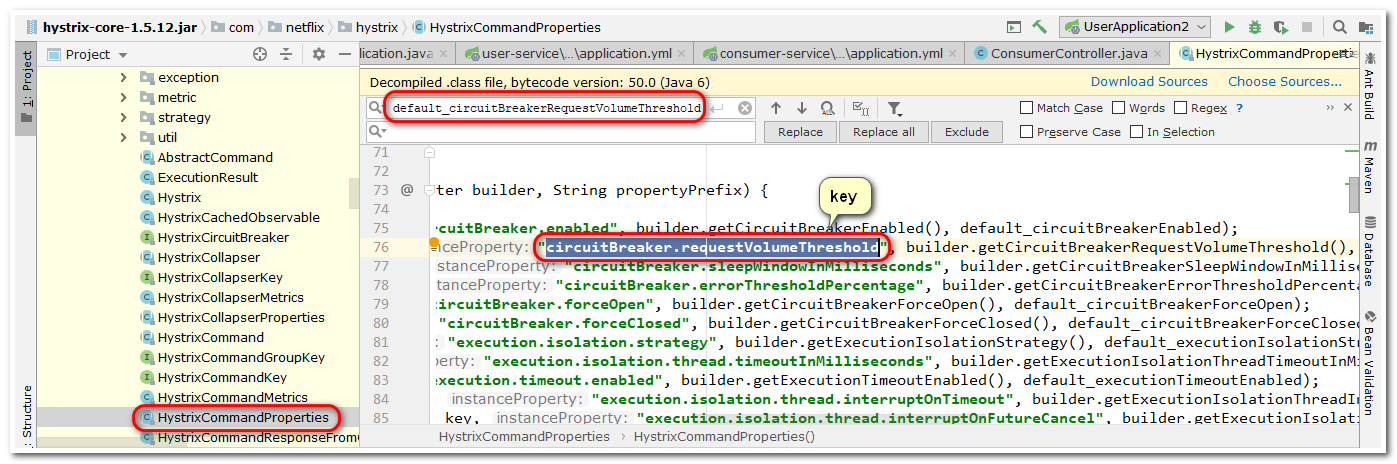Click into the replace text field

click(561, 131)
